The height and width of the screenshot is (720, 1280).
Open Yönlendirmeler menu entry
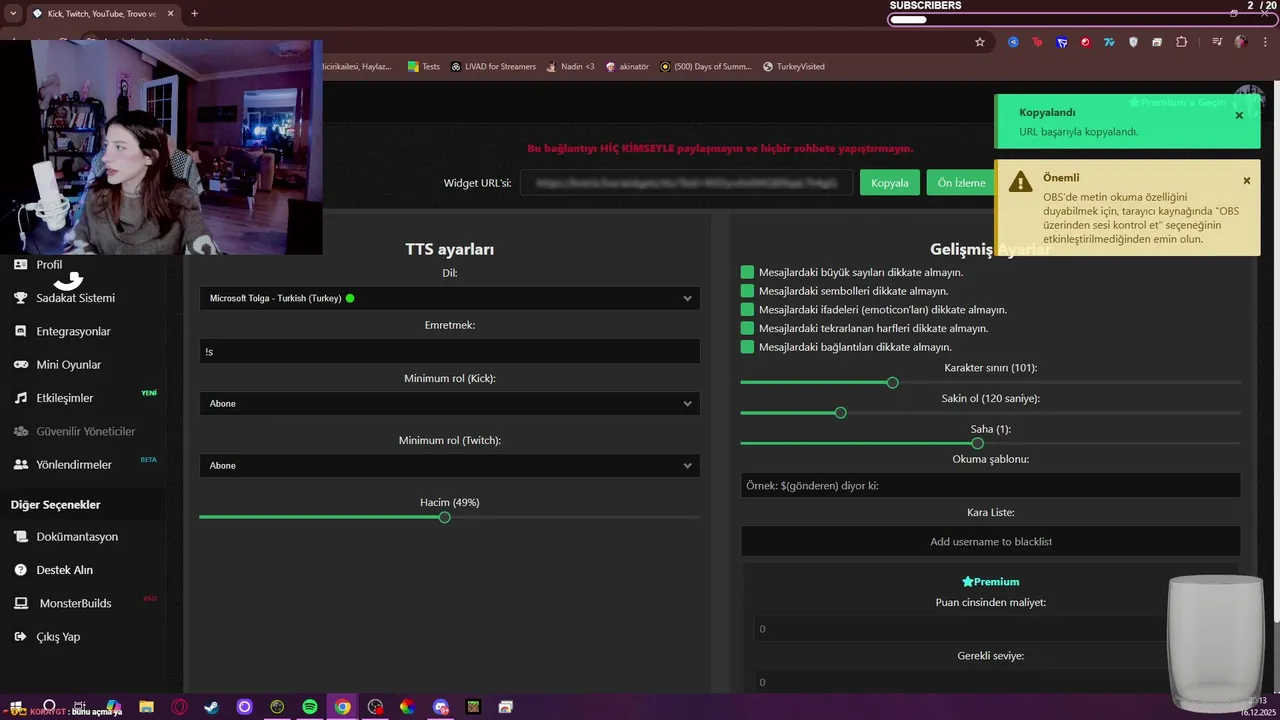[74, 465]
